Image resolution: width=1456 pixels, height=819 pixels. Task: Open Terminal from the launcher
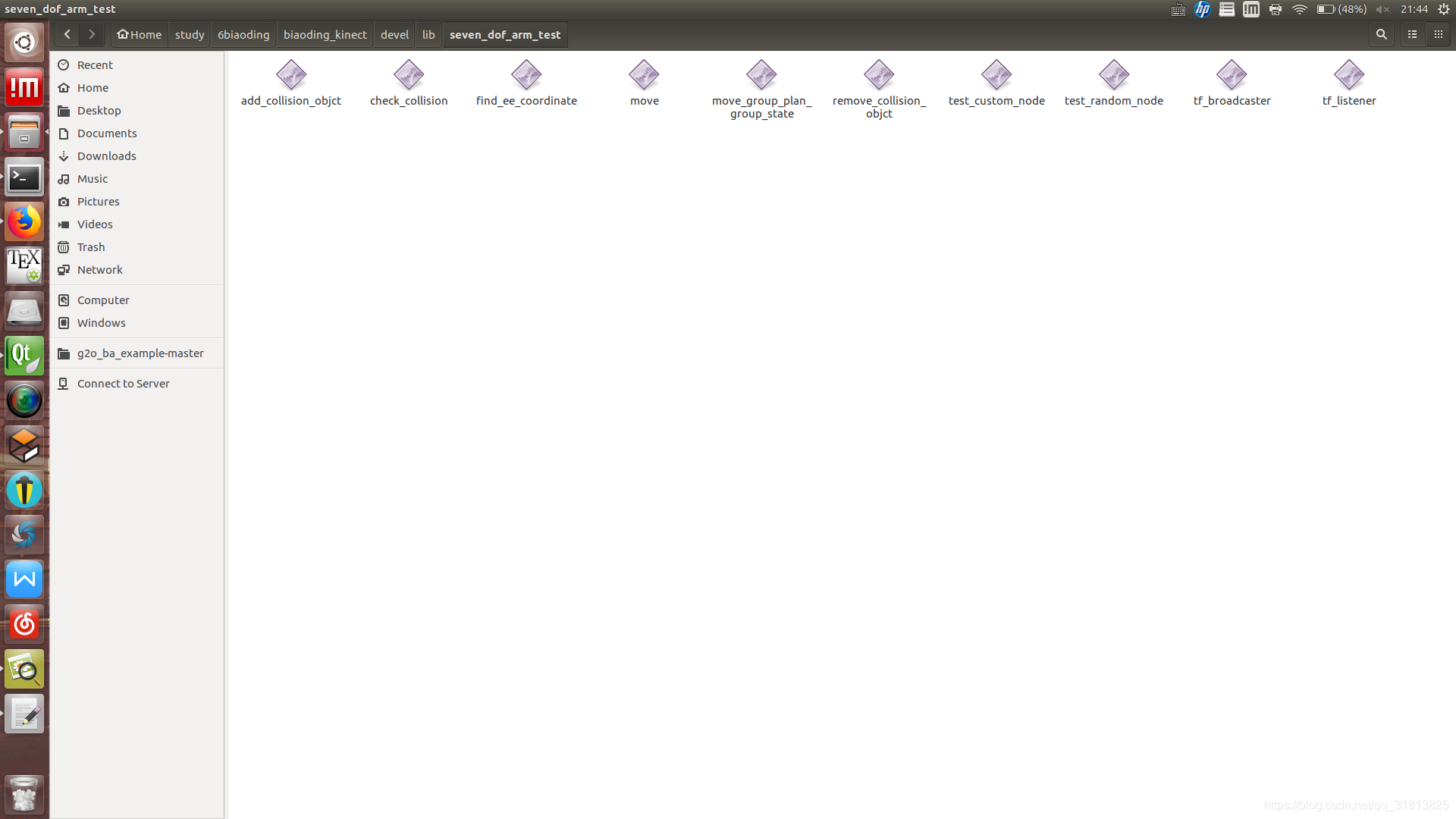click(24, 178)
